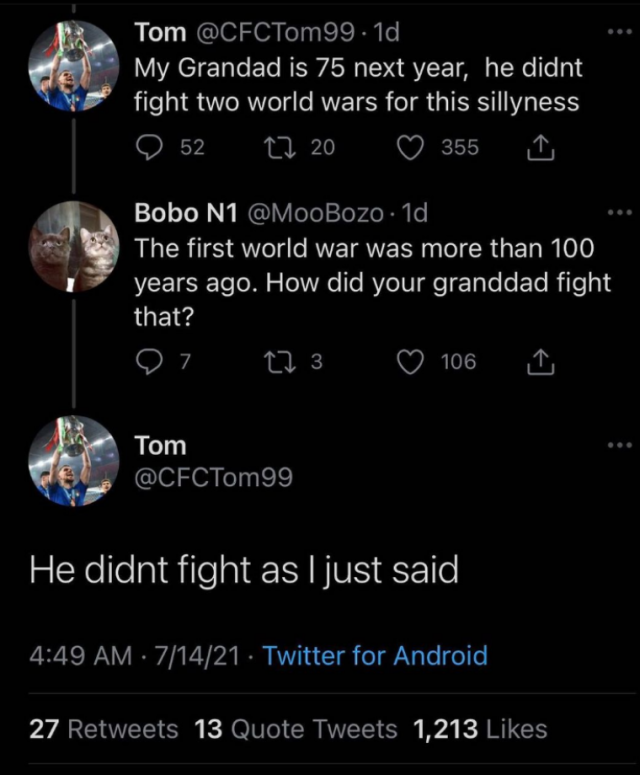The height and width of the screenshot is (775, 640).
Task: Like Bobo N1's tweet with 106 likes
Action: click(x=409, y=362)
